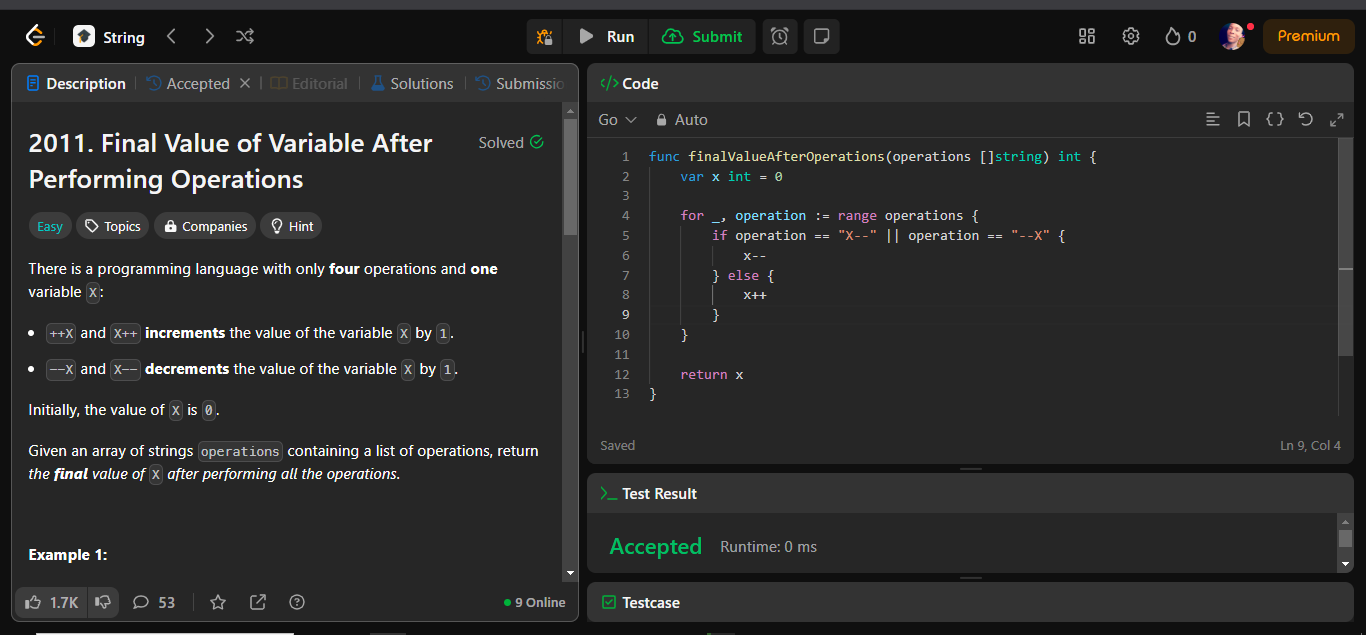The width and height of the screenshot is (1366, 635).
Task: Pick a random problem with shuffle icon
Action: pos(245,36)
